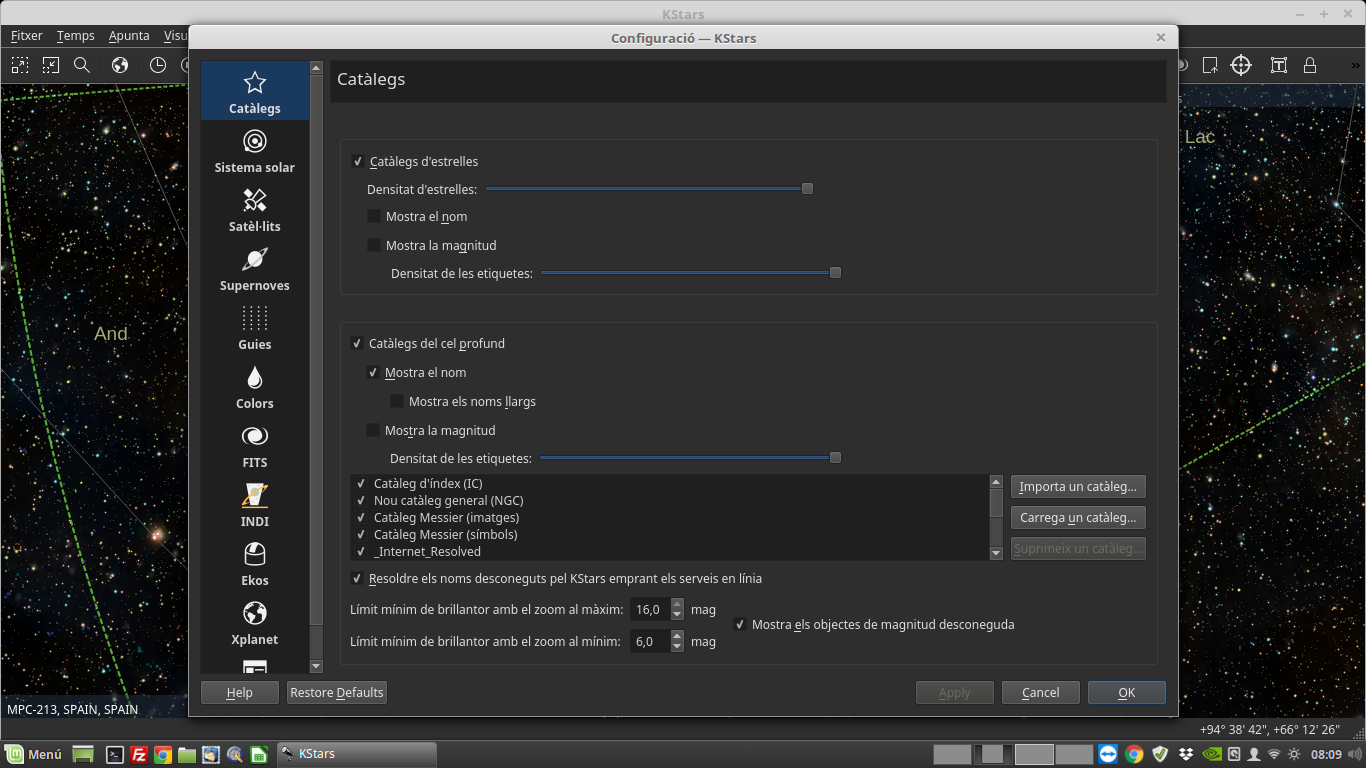Click Restore Defaults
This screenshot has height=768, width=1366.
pos(337,693)
